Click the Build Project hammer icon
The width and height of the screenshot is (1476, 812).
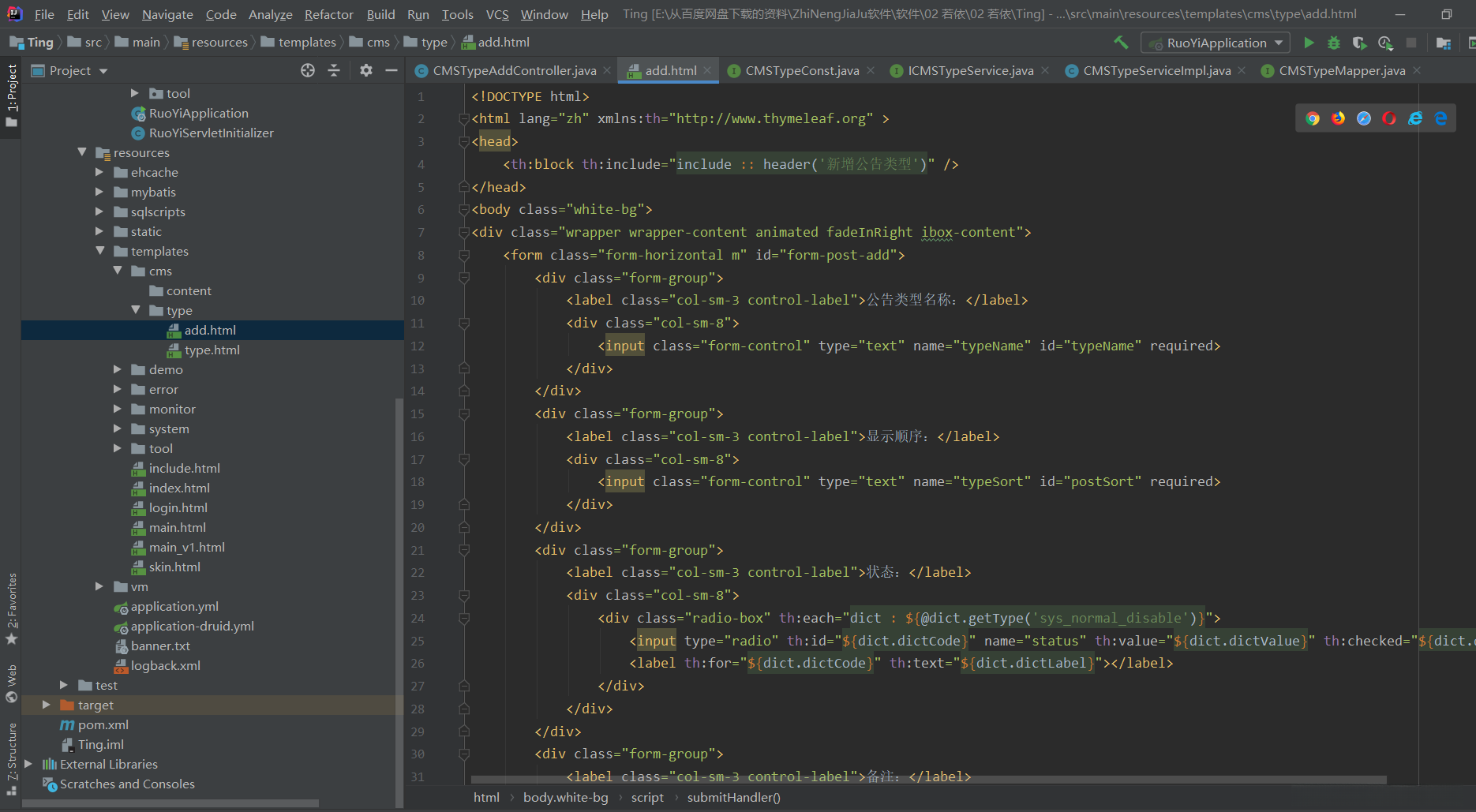[1121, 43]
